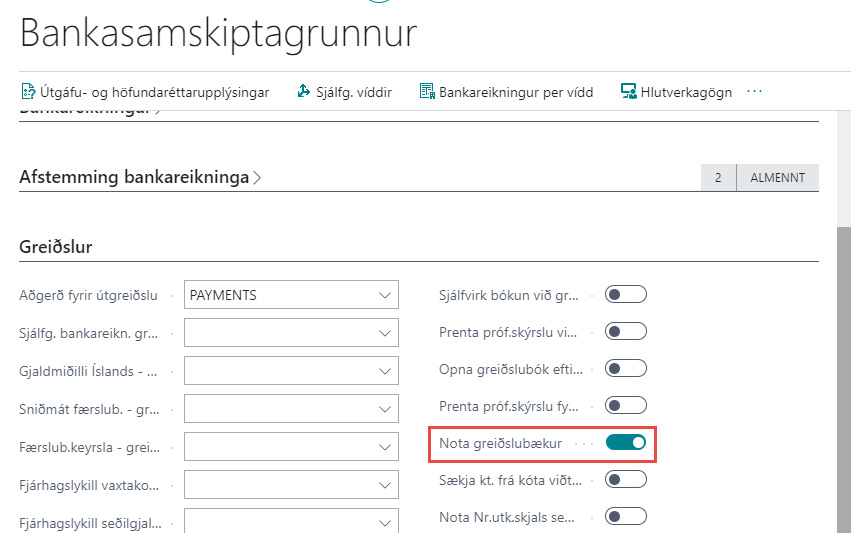Turn on Sækja kt. frá kóta viðt... toggle
857x533 pixels.
pos(626,479)
